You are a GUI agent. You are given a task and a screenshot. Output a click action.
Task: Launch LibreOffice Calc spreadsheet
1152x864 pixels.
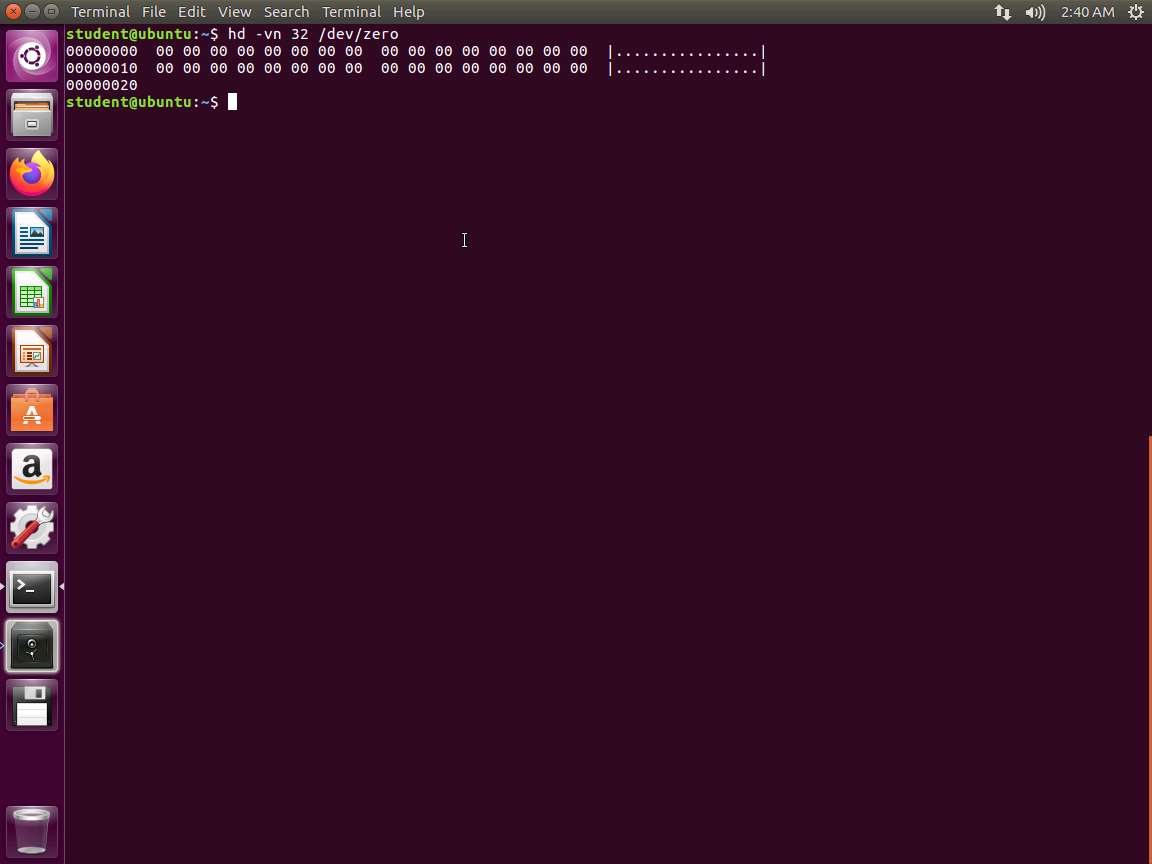32,292
